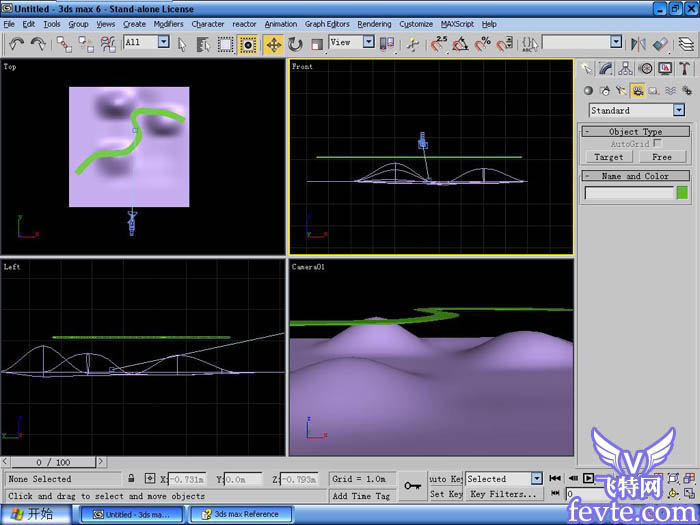Click the Z coordinate field

(x=299, y=479)
